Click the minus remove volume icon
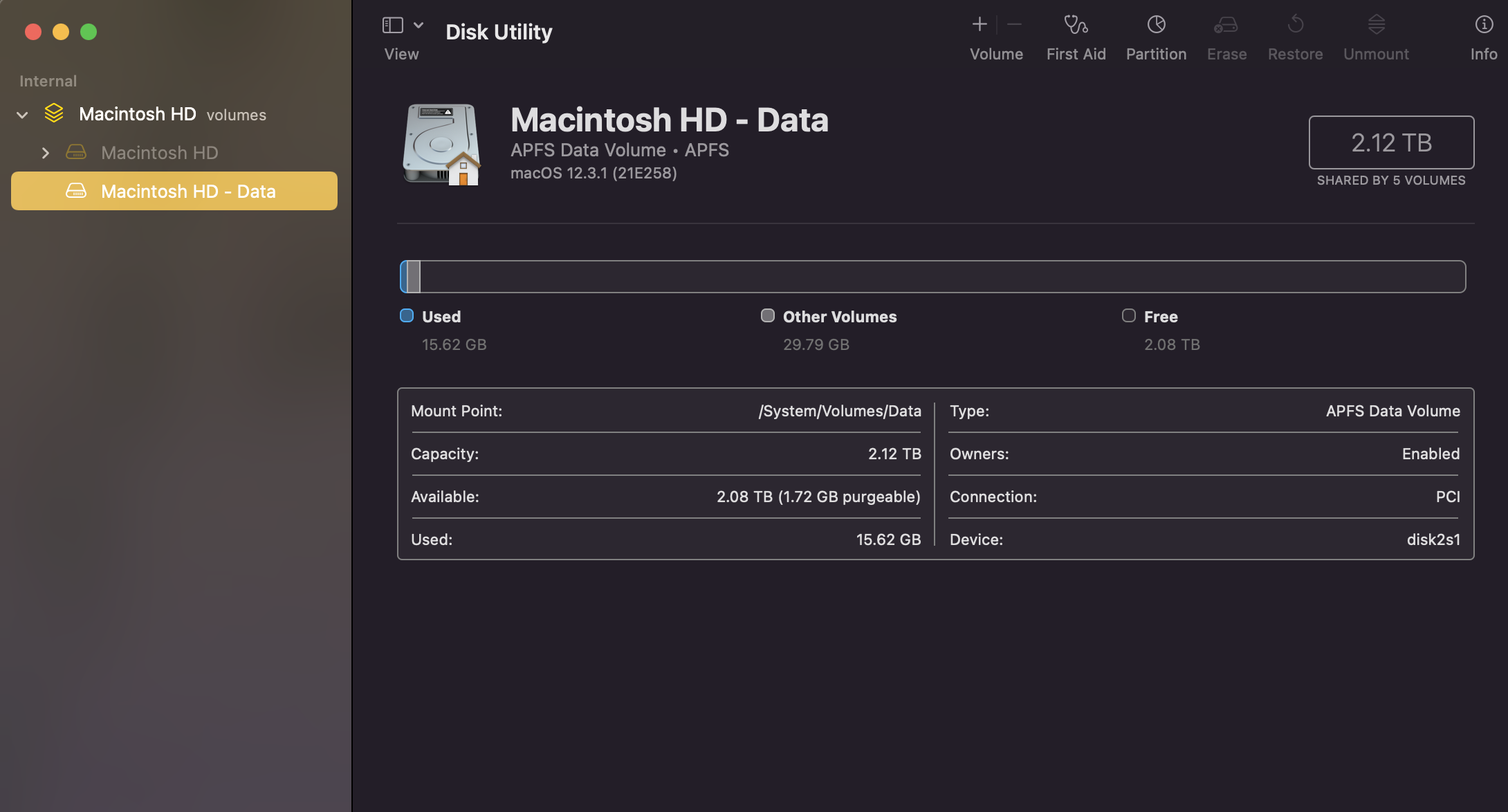The width and height of the screenshot is (1508, 812). click(1014, 25)
